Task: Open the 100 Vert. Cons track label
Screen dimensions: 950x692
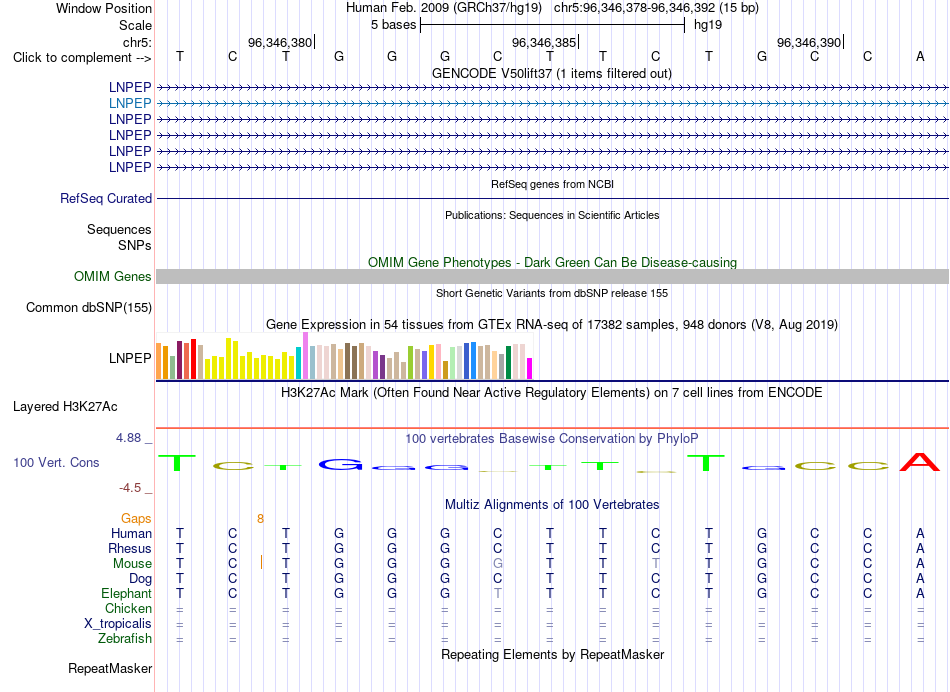Action: coord(56,463)
